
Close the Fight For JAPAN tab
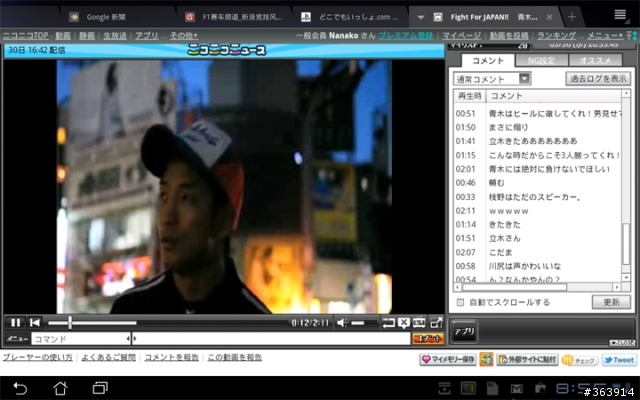point(549,17)
